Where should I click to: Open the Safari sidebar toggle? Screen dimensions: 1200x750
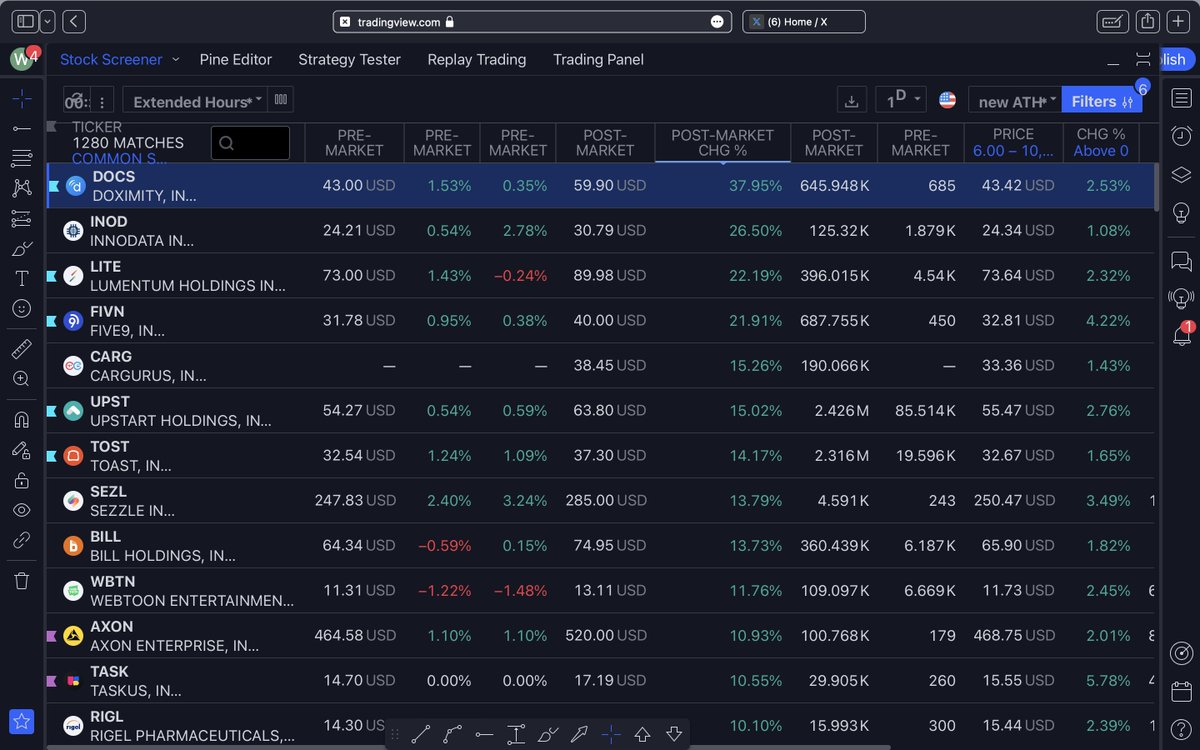tap(25, 21)
